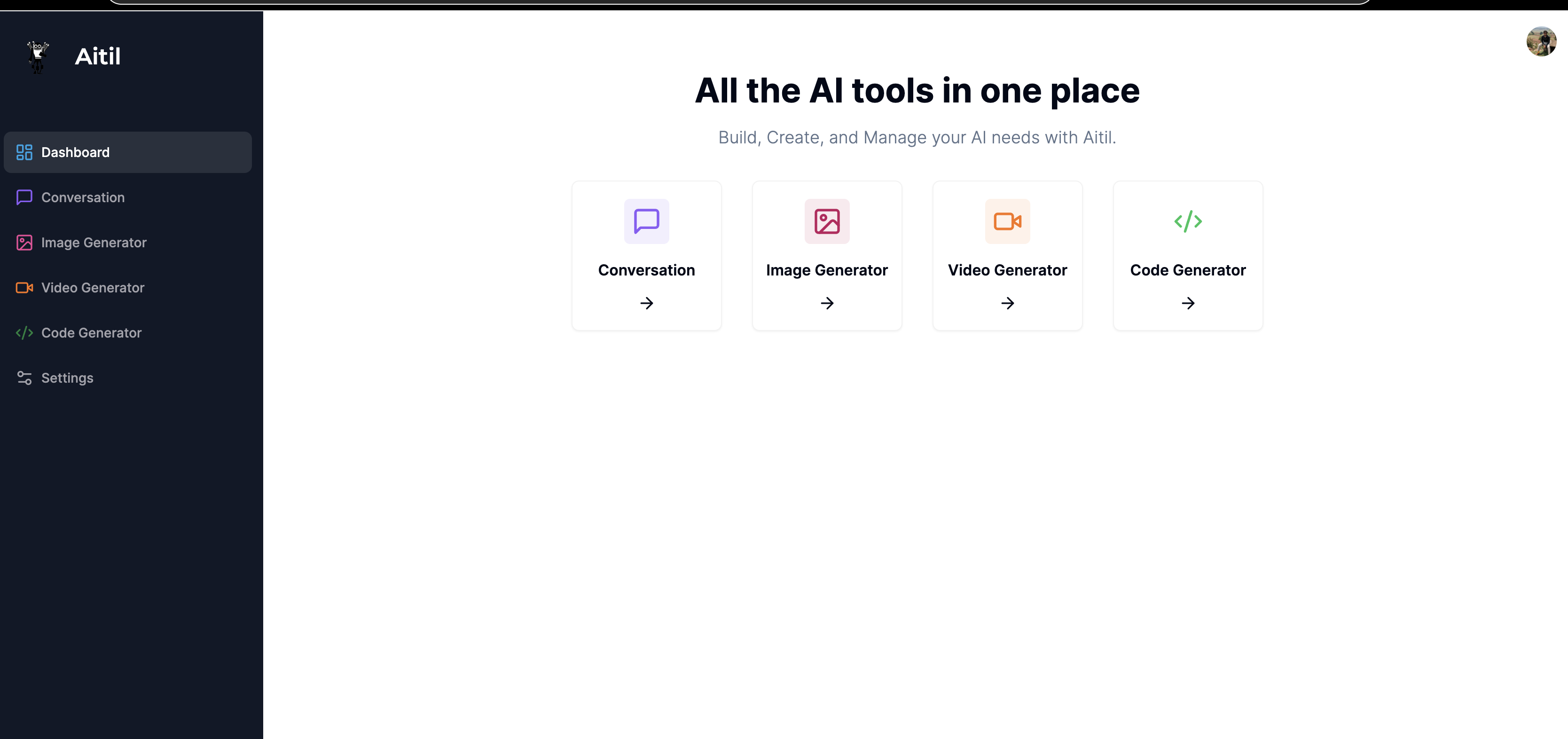Click the arrow under Code Generator card

pos(1188,303)
